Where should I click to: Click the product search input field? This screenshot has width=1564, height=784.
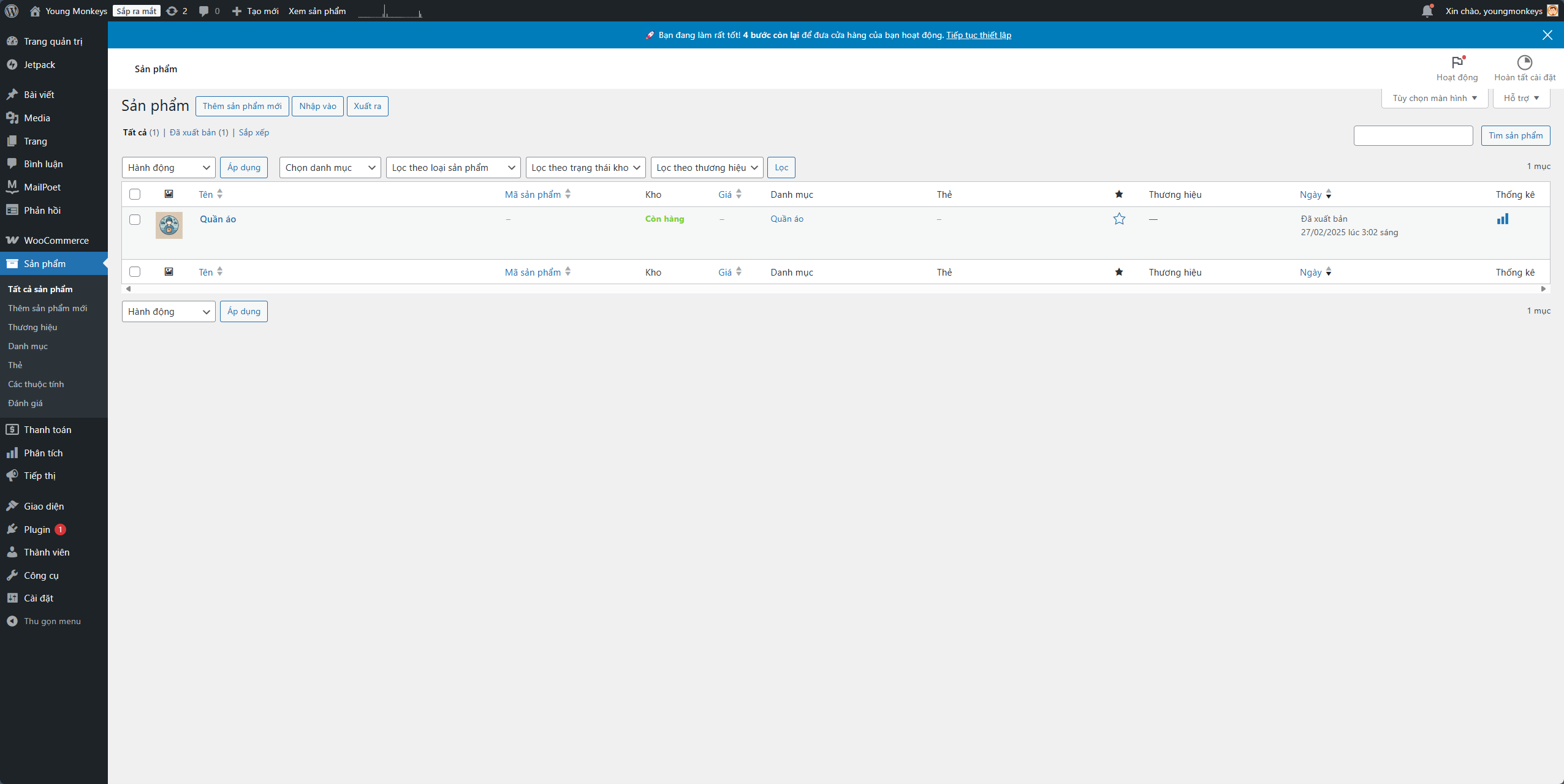[x=1413, y=135]
